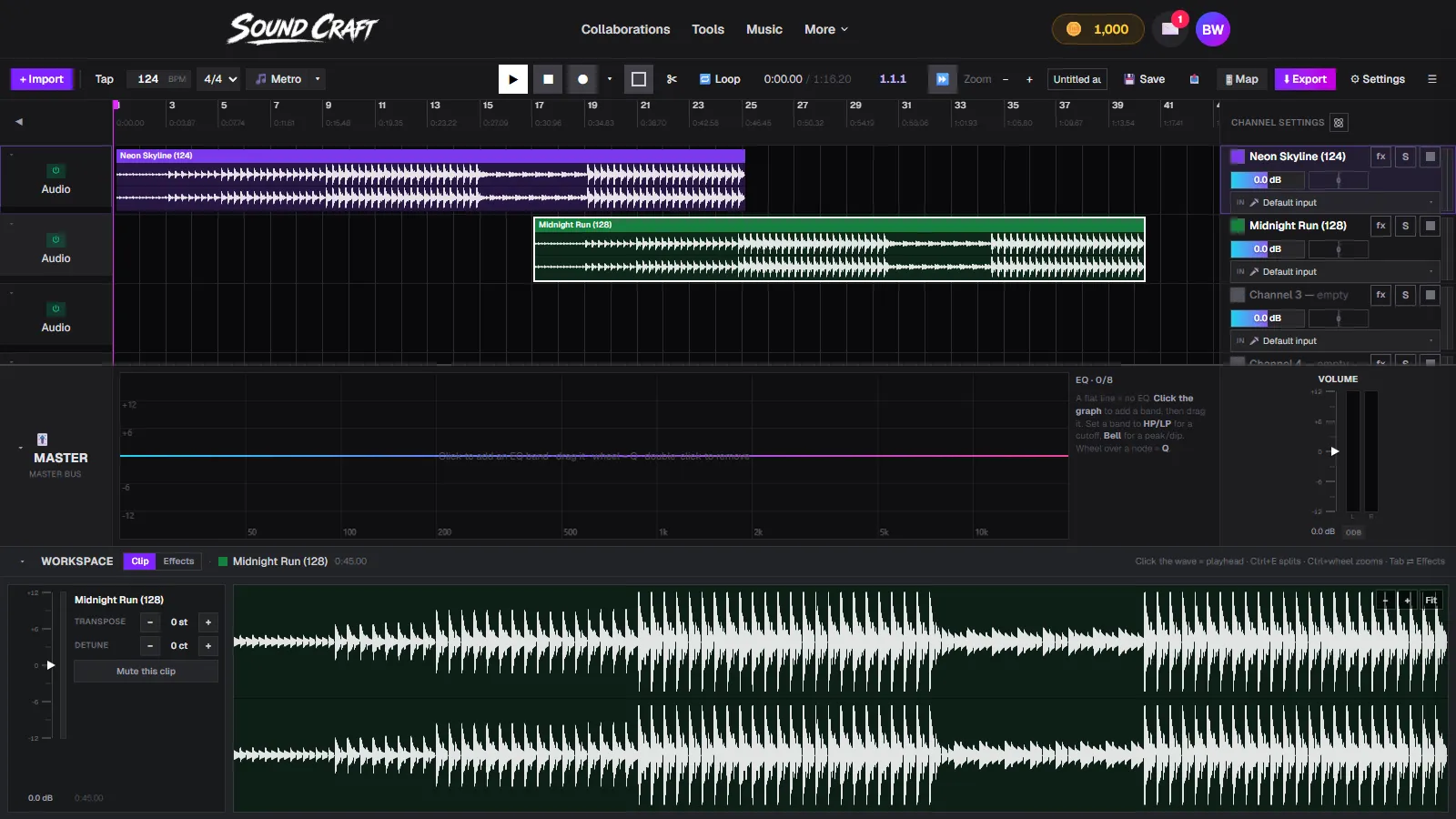1456x819 pixels.
Task: Zoom out timeline with minus button
Action: 1006,79
